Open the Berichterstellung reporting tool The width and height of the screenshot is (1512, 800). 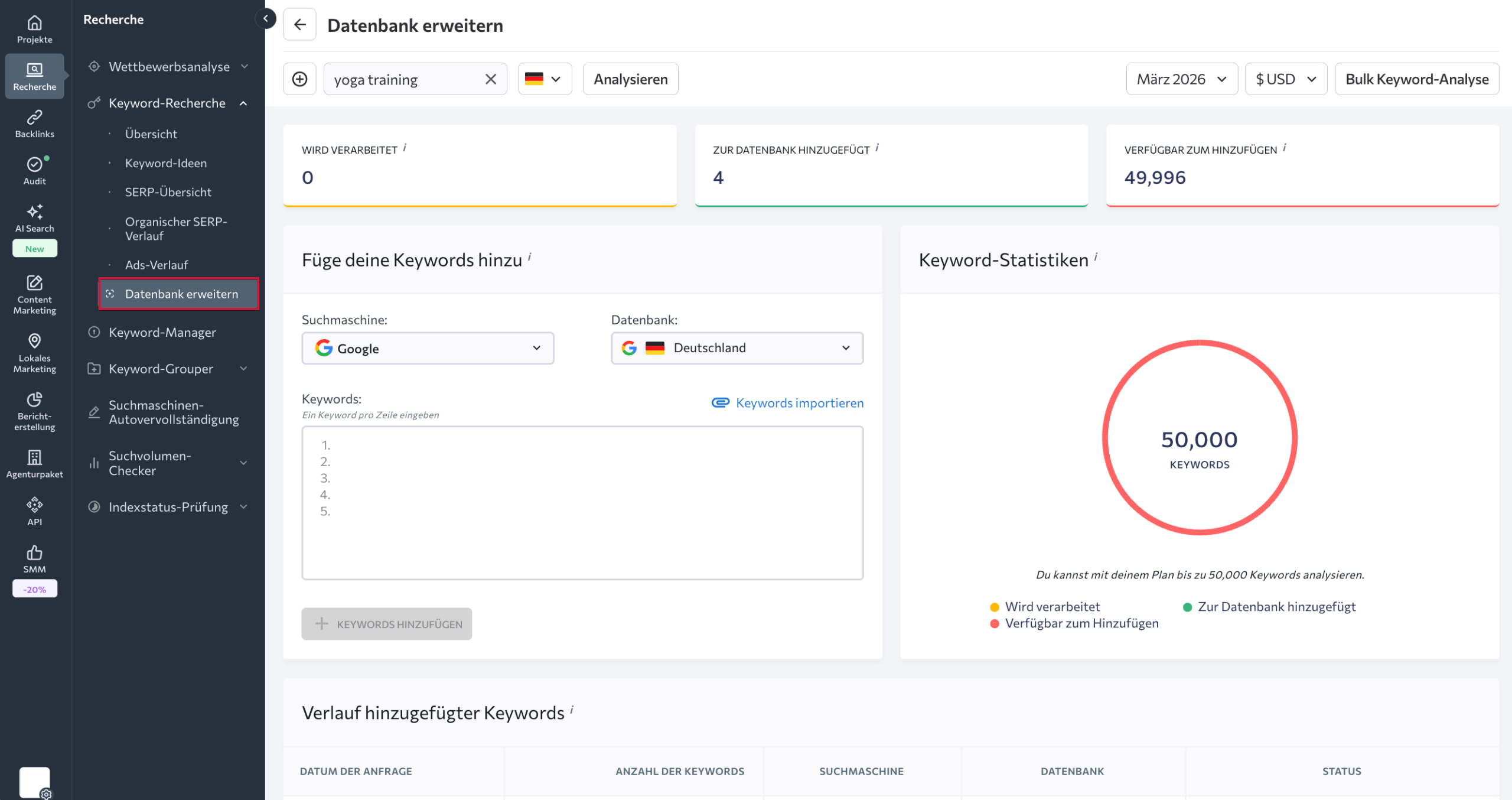[x=34, y=412]
